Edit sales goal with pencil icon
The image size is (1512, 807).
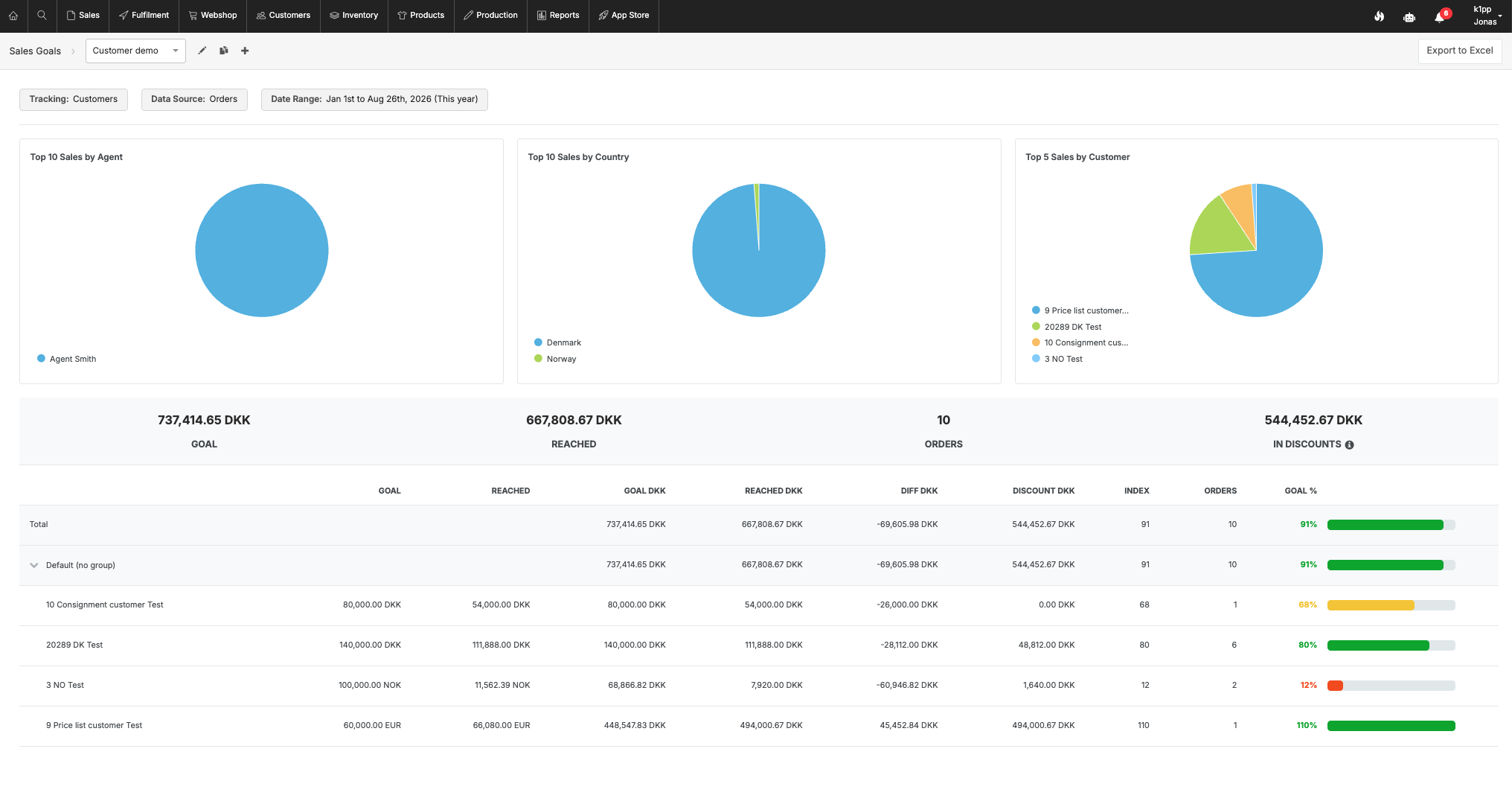202,51
